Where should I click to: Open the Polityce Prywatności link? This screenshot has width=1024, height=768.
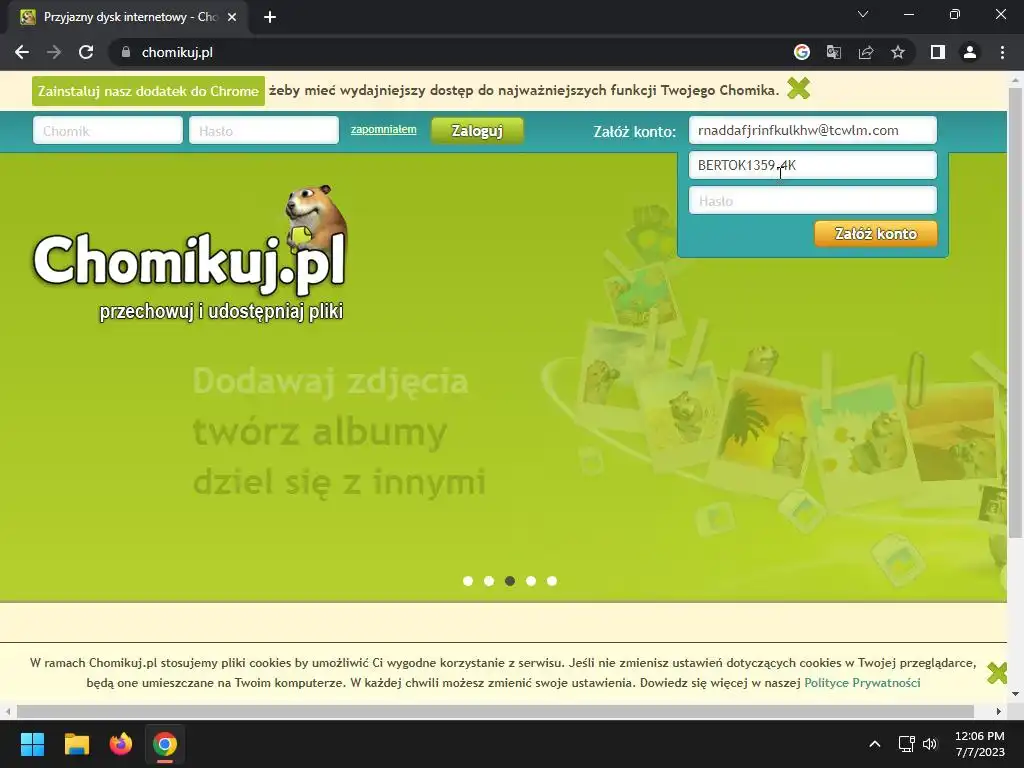[x=862, y=682]
